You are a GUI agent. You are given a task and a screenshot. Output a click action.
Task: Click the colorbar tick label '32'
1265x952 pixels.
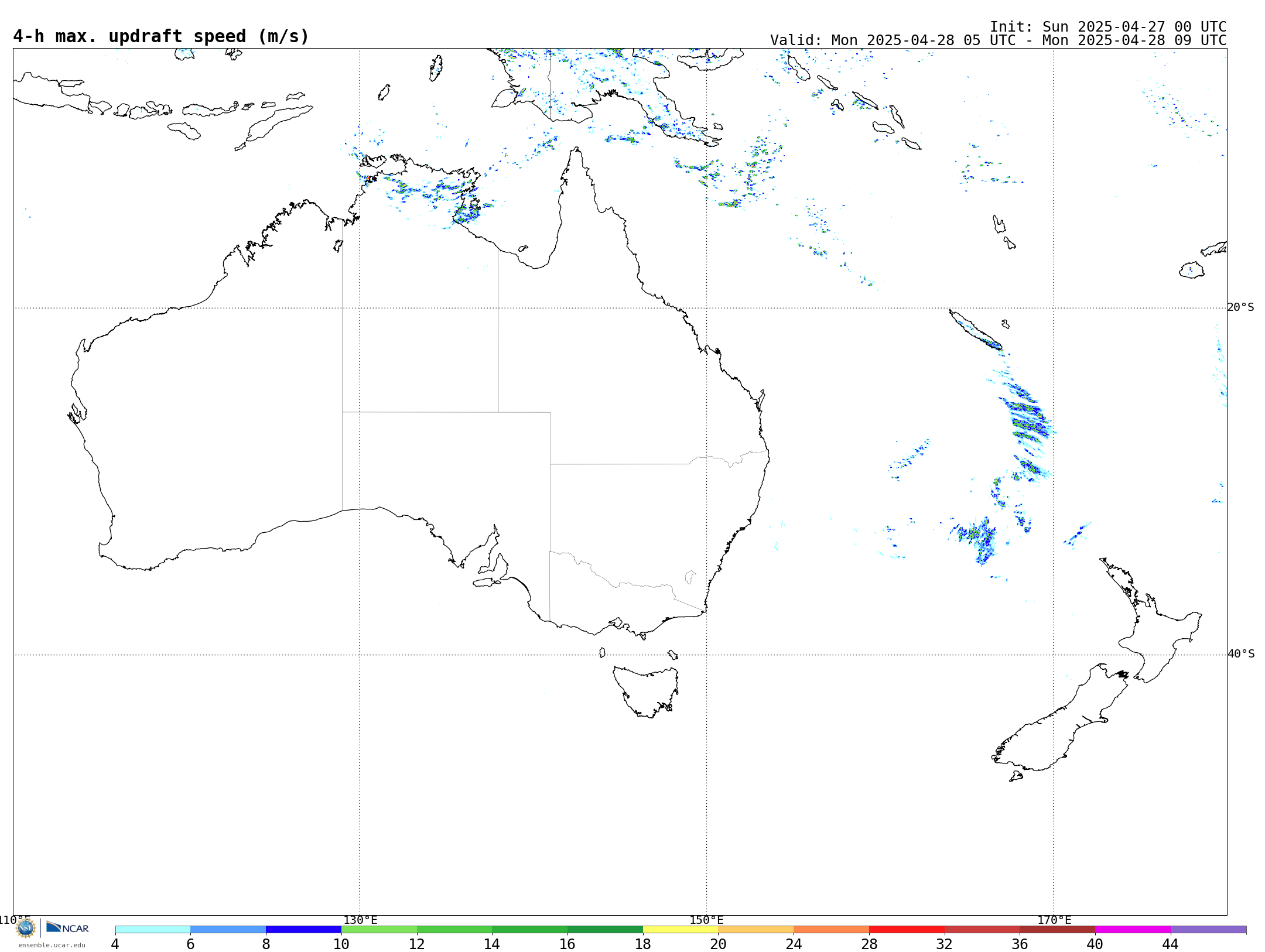click(945, 944)
